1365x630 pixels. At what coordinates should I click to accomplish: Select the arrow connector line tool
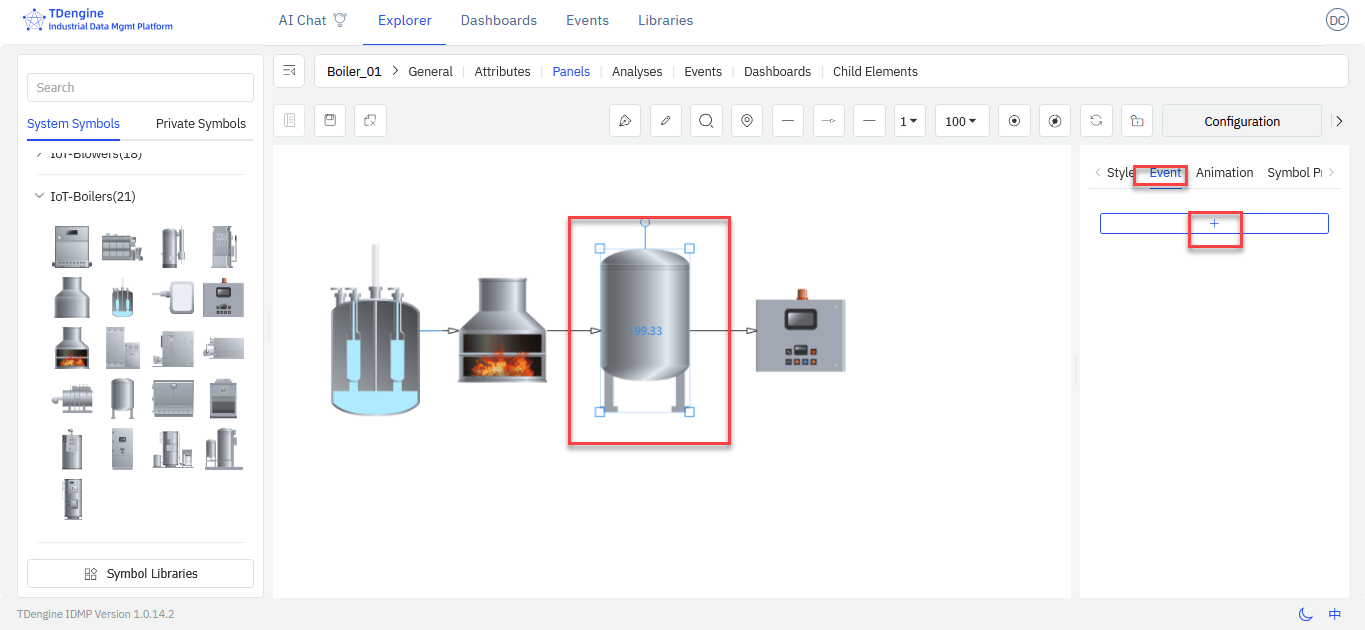[x=828, y=121]
